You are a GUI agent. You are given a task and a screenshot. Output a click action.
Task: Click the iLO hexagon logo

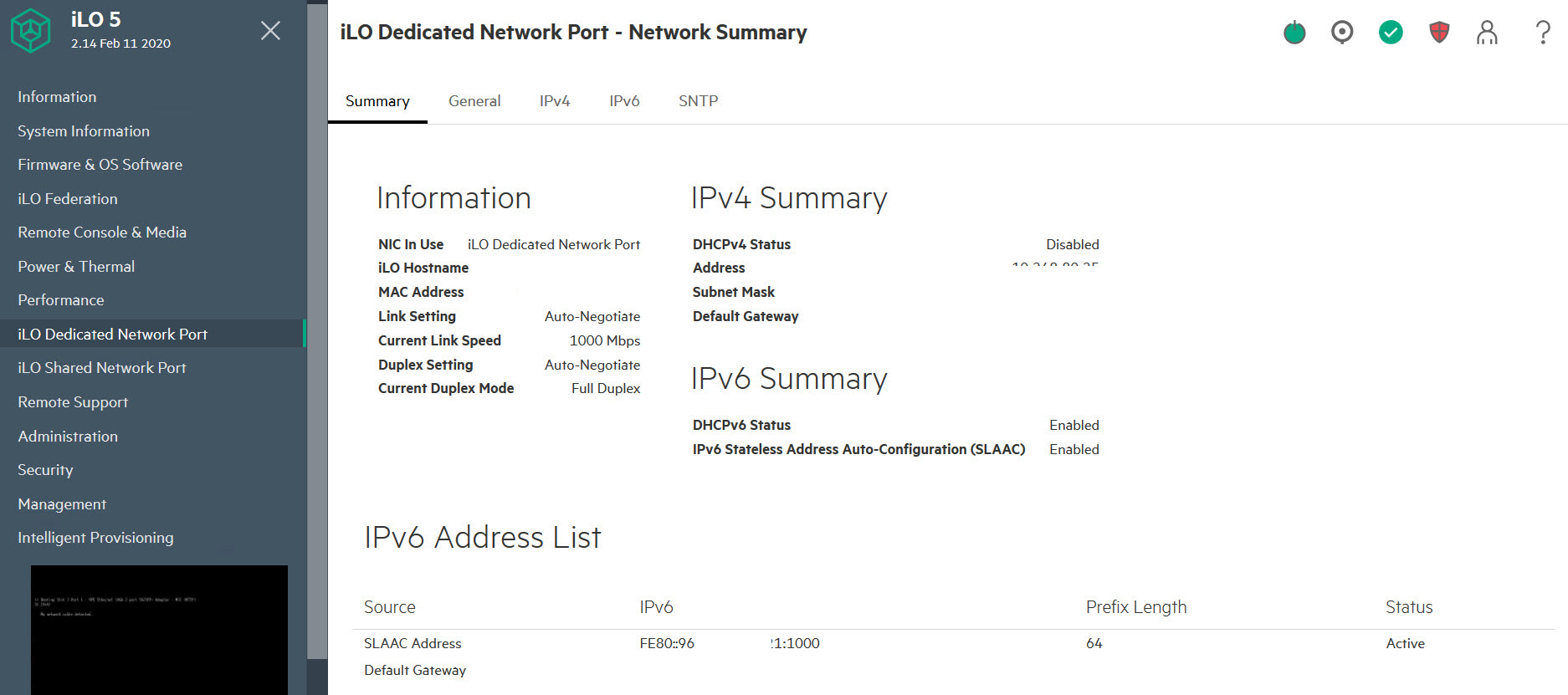pos(31,31)
